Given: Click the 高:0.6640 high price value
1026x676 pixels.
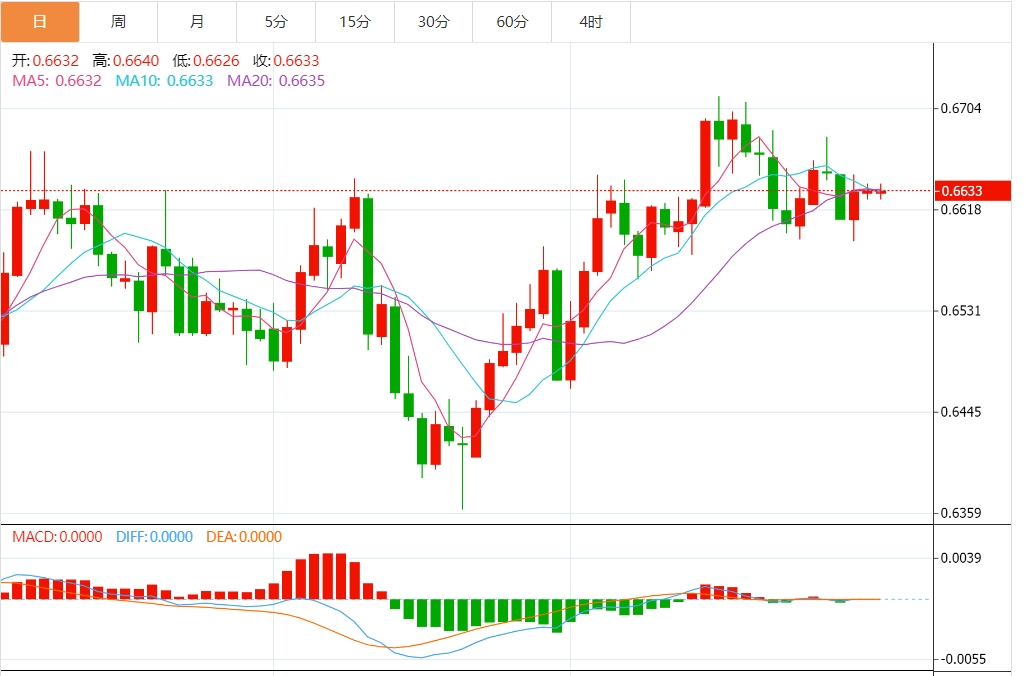Looking at the screenshot, I should point(126,61).
